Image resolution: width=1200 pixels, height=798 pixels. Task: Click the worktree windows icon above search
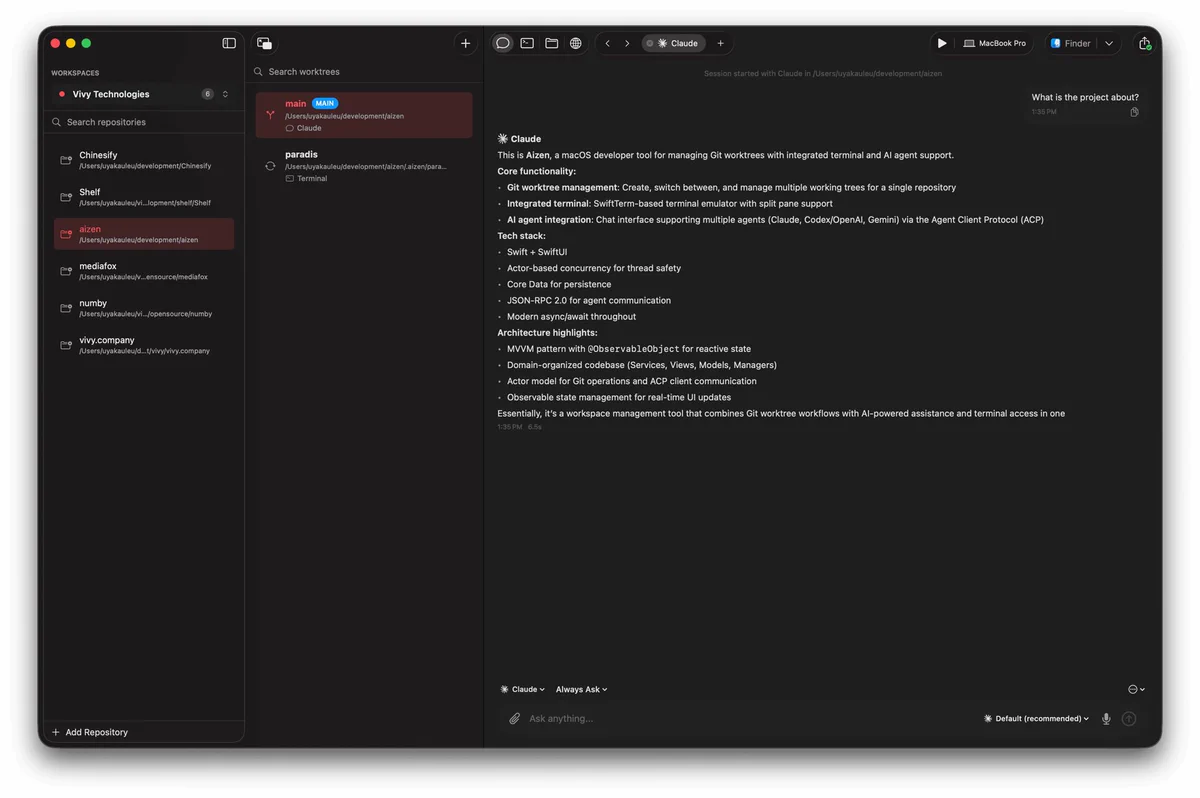click(x=264, y=43)
